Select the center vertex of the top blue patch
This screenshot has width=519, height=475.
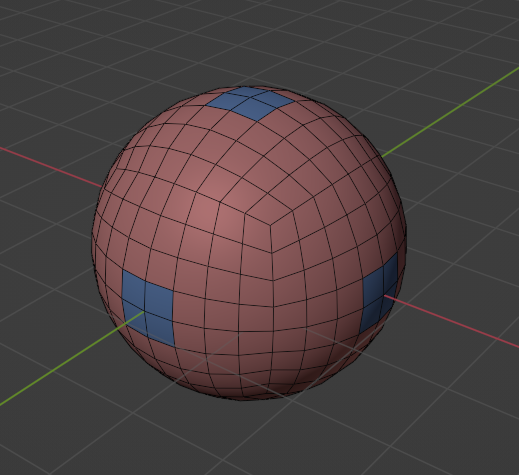[250, 97]
